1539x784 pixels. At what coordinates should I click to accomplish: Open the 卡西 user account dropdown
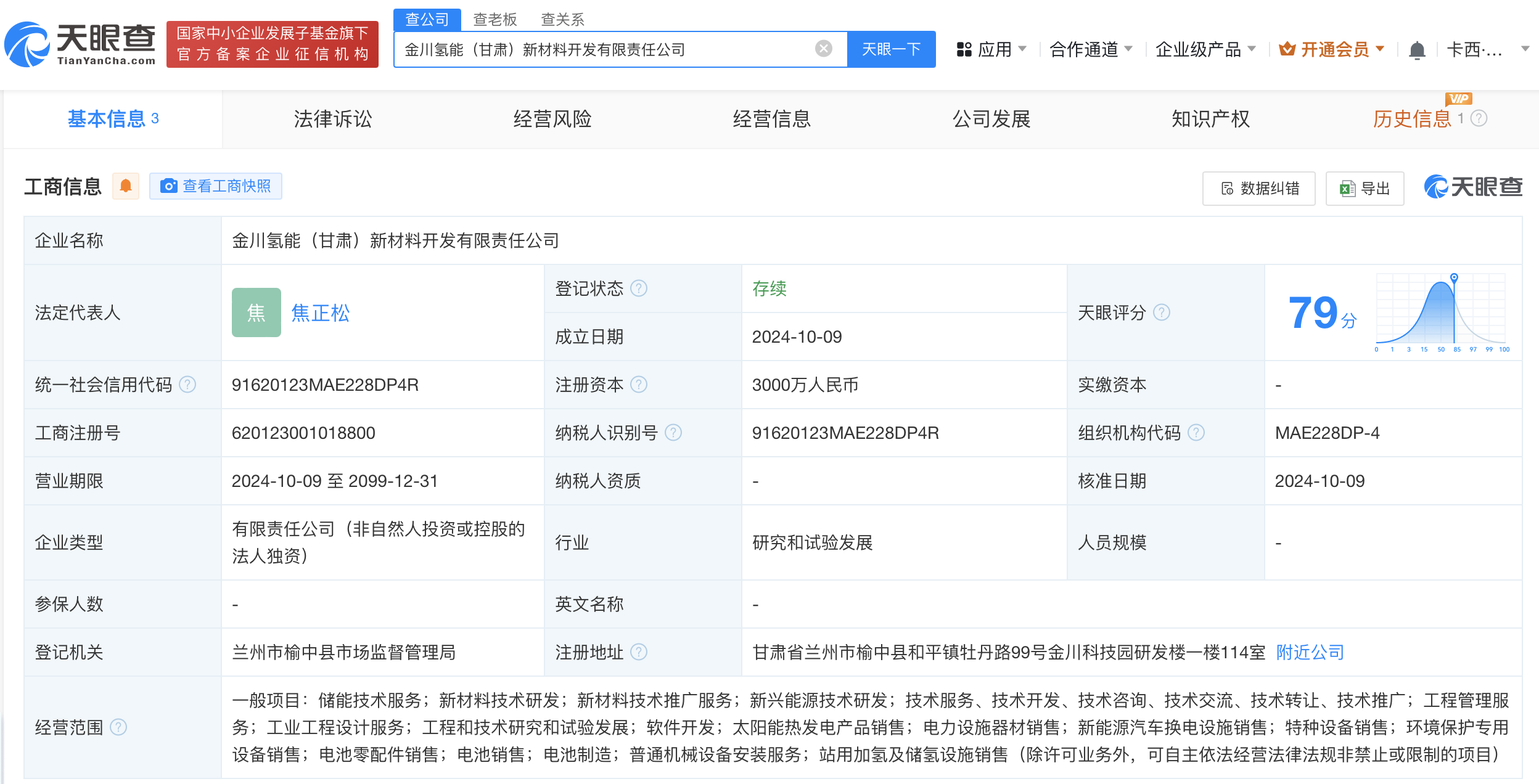point(1487,49)
